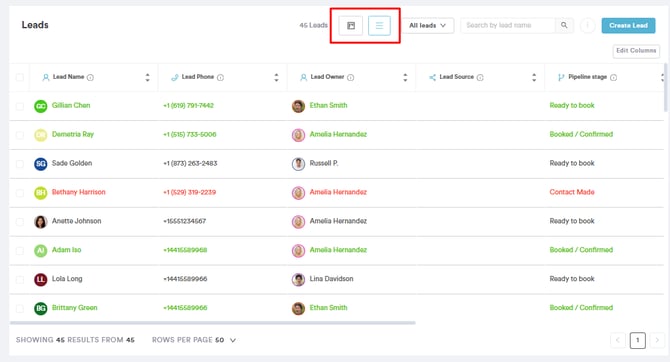Open lead Sade Golden
This screenshot has width=670, height=362.
coord(72,163)
